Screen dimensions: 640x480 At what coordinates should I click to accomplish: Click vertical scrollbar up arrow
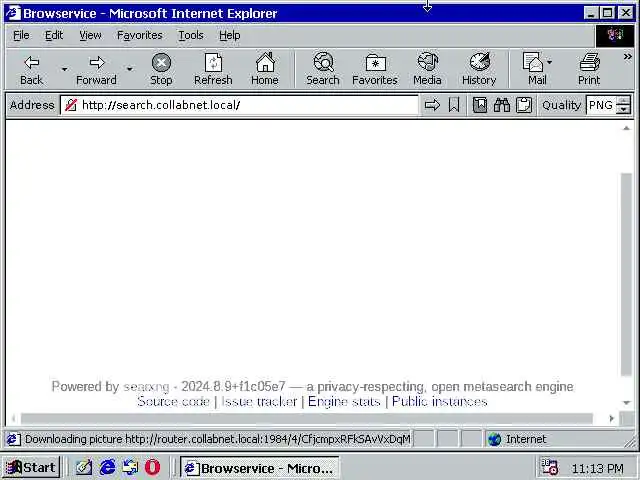click(626, 128)
